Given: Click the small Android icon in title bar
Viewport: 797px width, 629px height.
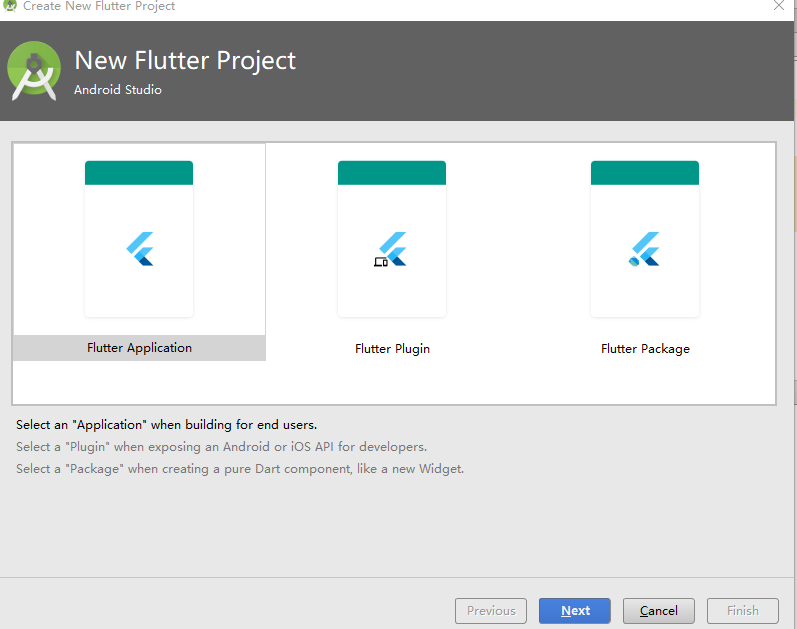Looking at the screenshot, I should 10,6.
